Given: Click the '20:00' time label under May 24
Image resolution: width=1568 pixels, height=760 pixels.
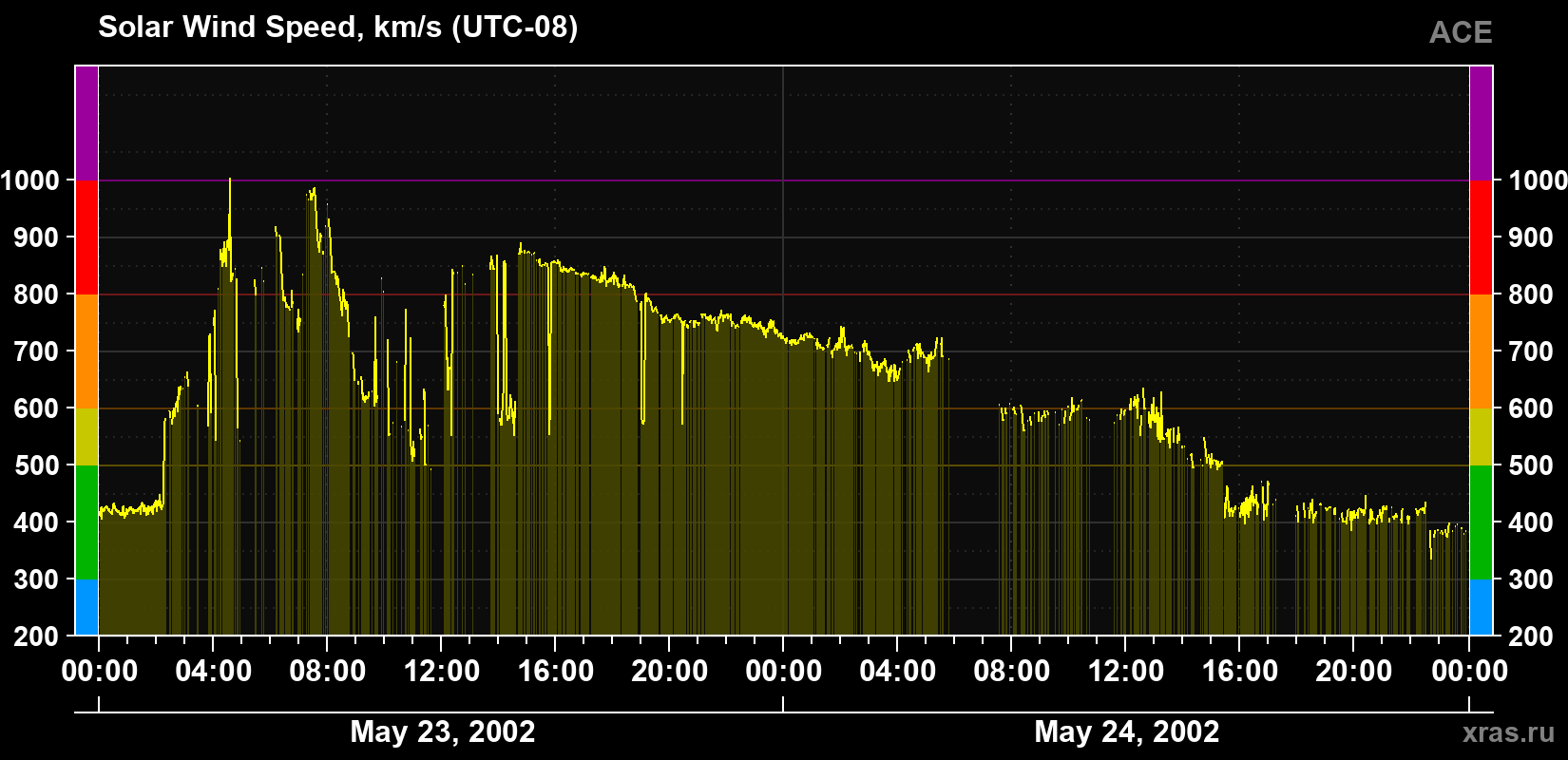Looking at the screenshot, I should pyautogui.click(x=1353, y=672).
